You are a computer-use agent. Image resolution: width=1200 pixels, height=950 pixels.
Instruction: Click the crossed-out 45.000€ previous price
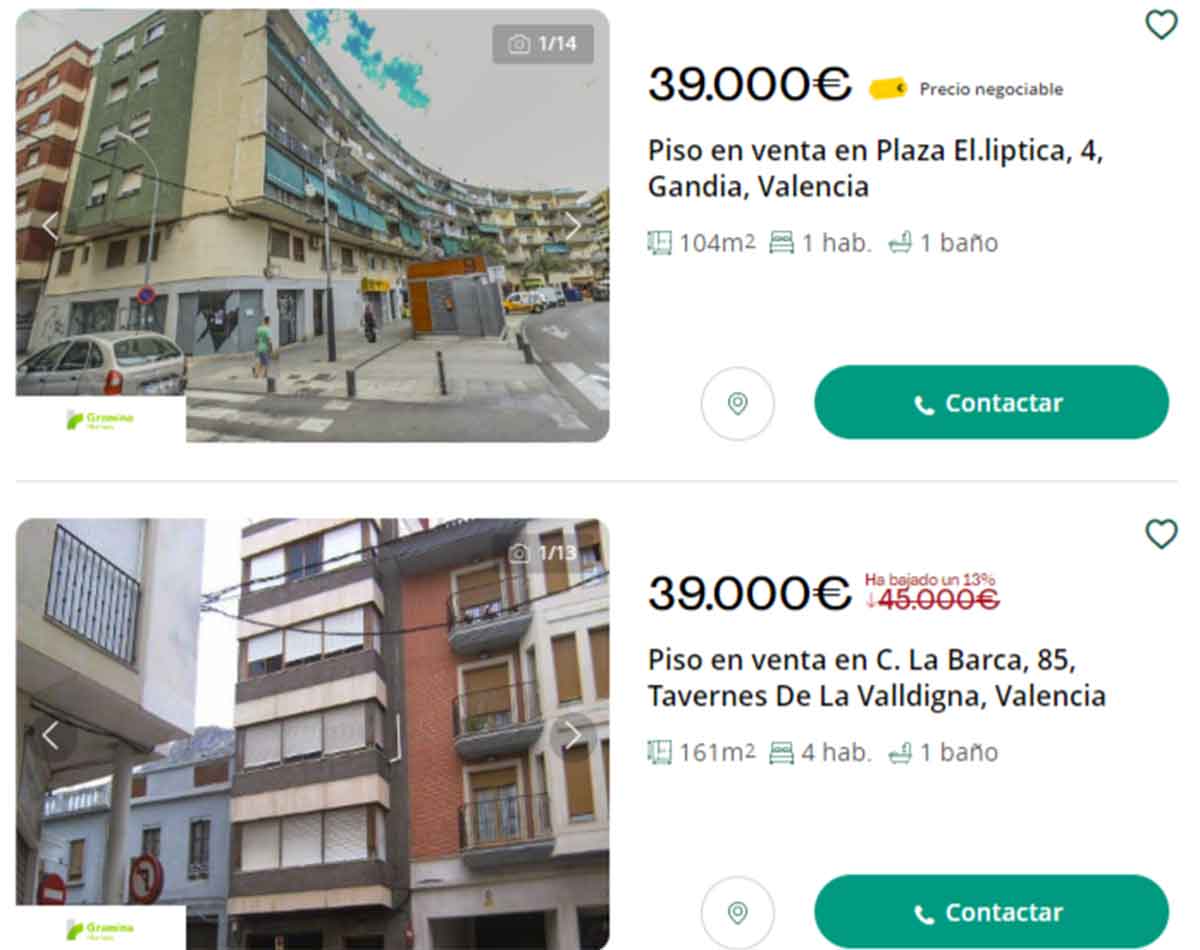(x=932, y=599)
